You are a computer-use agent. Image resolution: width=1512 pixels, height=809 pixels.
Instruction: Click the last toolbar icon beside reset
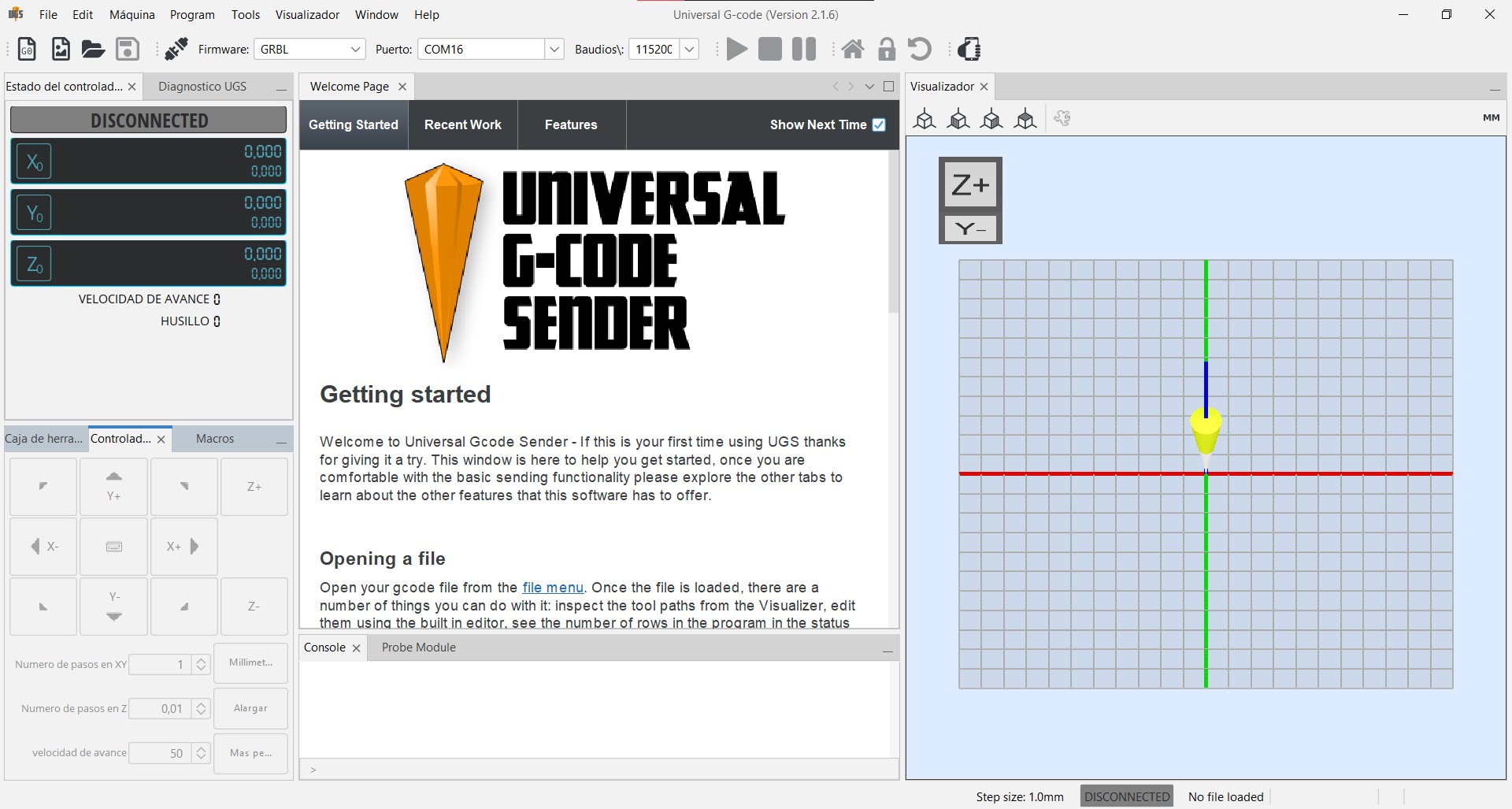click(x=969, y=49)
